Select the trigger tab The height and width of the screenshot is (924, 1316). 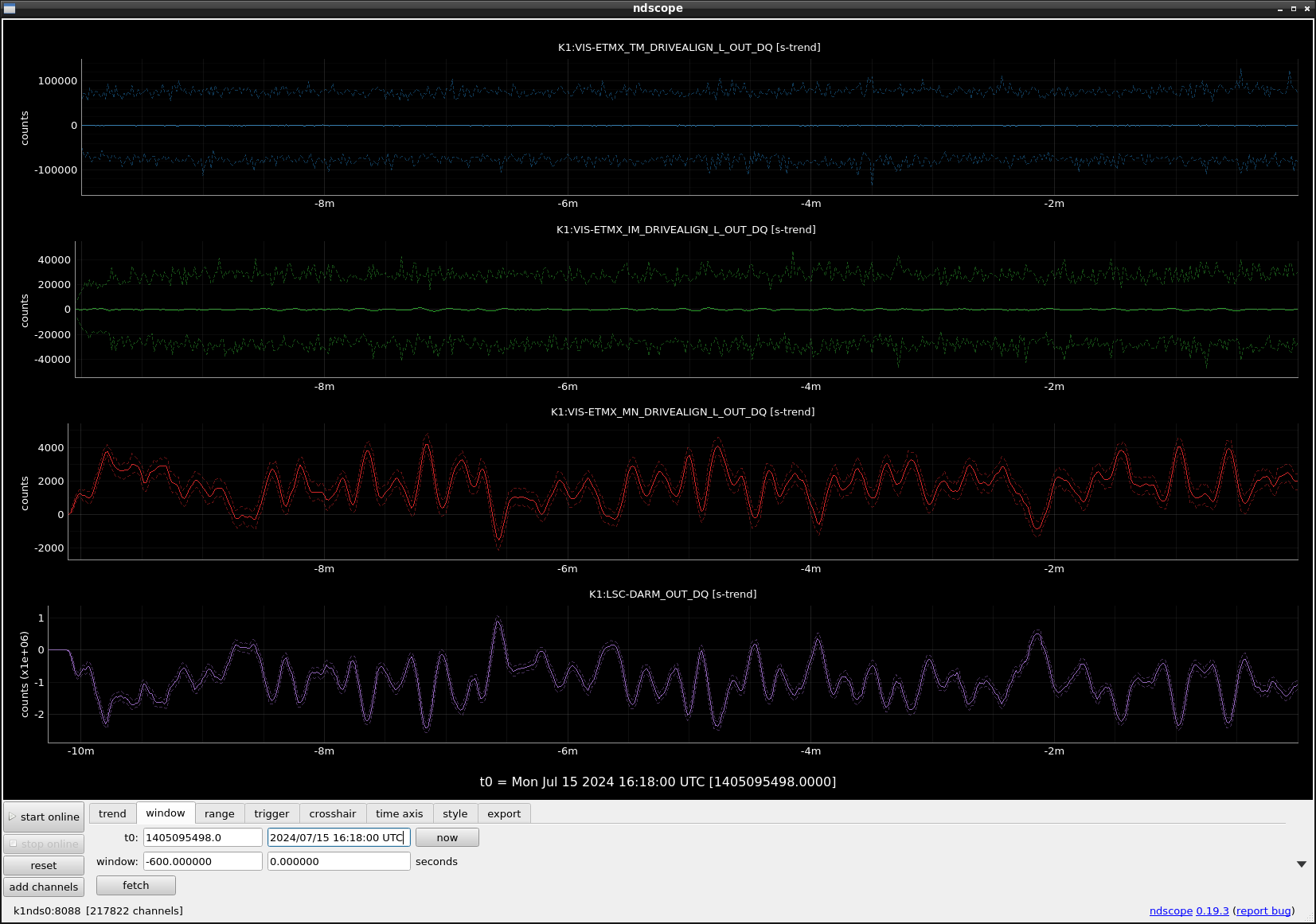click(x=271, y=813)
